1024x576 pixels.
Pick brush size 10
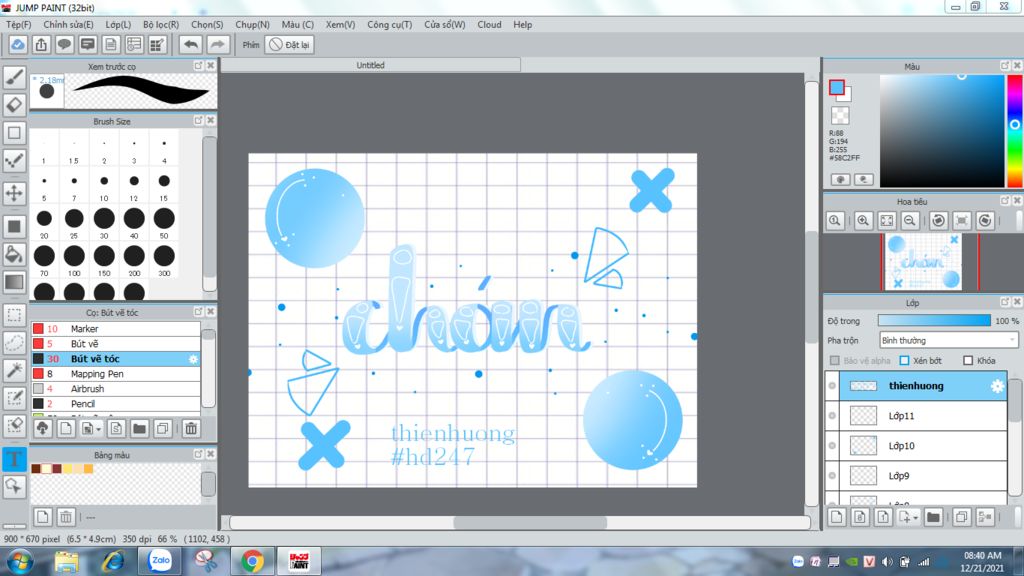104,185
